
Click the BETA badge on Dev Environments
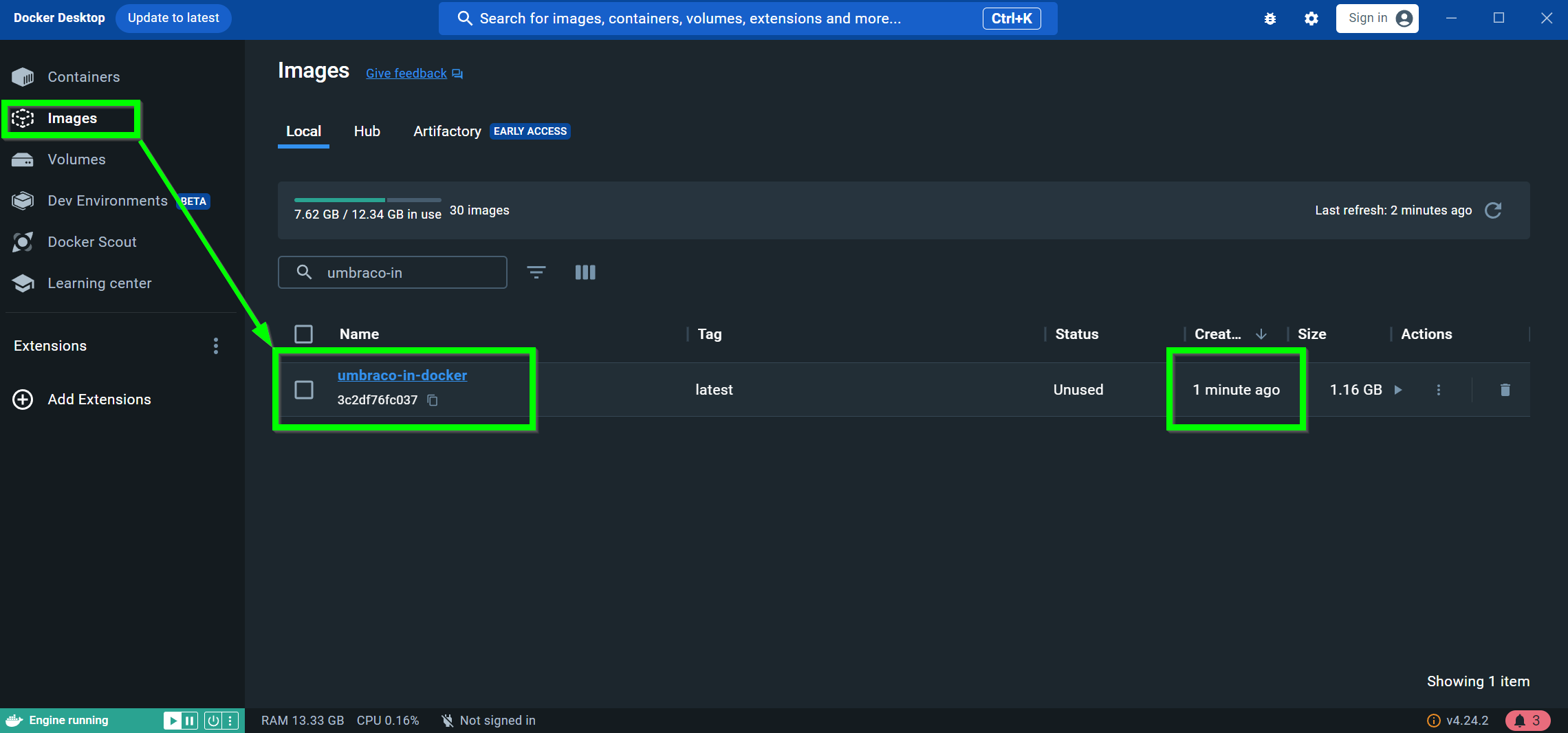(193, 201)
